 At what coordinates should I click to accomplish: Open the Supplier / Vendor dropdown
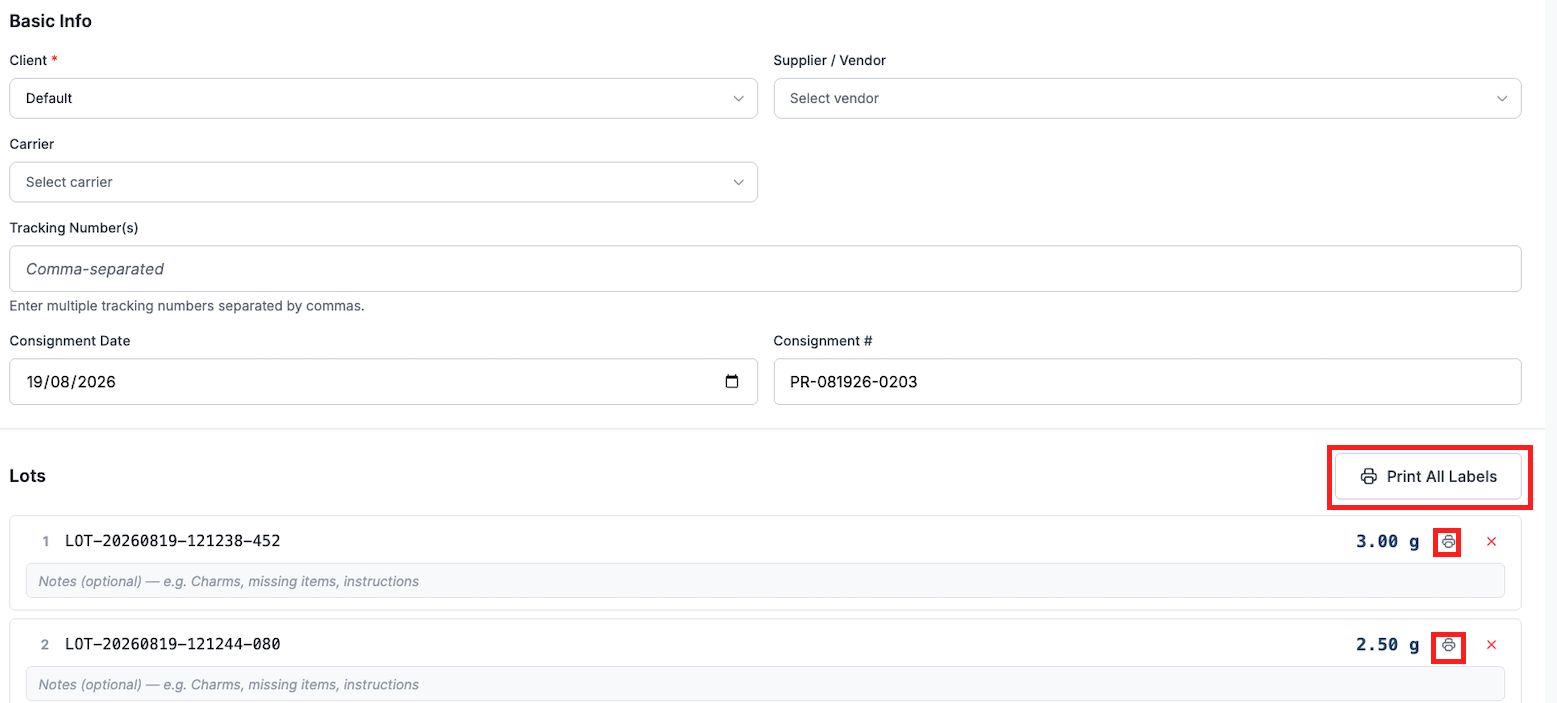pos(1147,99)
